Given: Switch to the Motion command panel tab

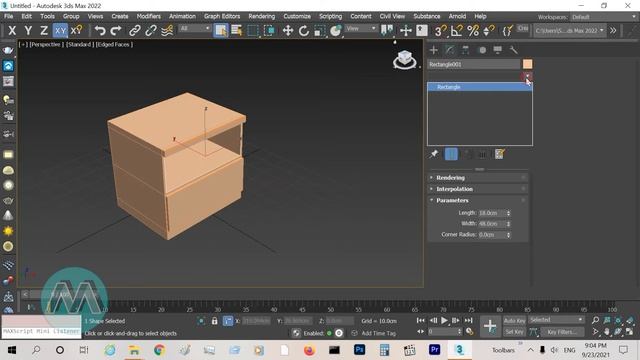Looking at the screenshot, I should point(482,50).
